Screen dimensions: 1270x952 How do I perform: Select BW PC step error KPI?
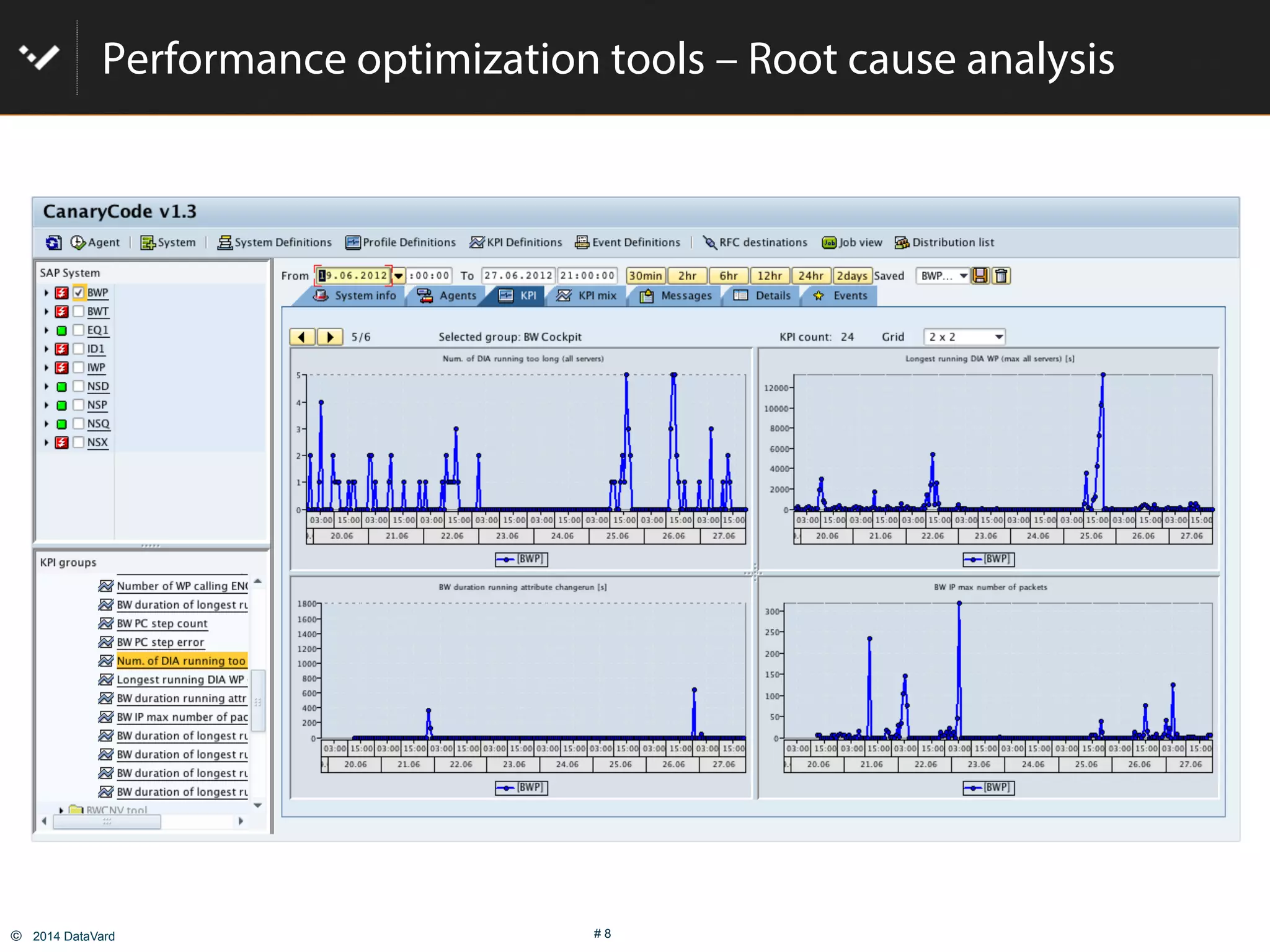160,642
